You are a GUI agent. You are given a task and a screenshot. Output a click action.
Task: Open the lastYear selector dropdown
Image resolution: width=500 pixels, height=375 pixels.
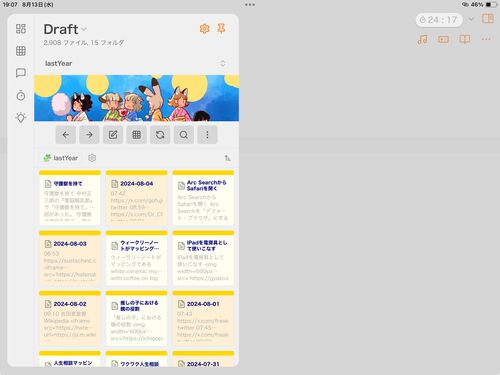click(x=136, y=63)
